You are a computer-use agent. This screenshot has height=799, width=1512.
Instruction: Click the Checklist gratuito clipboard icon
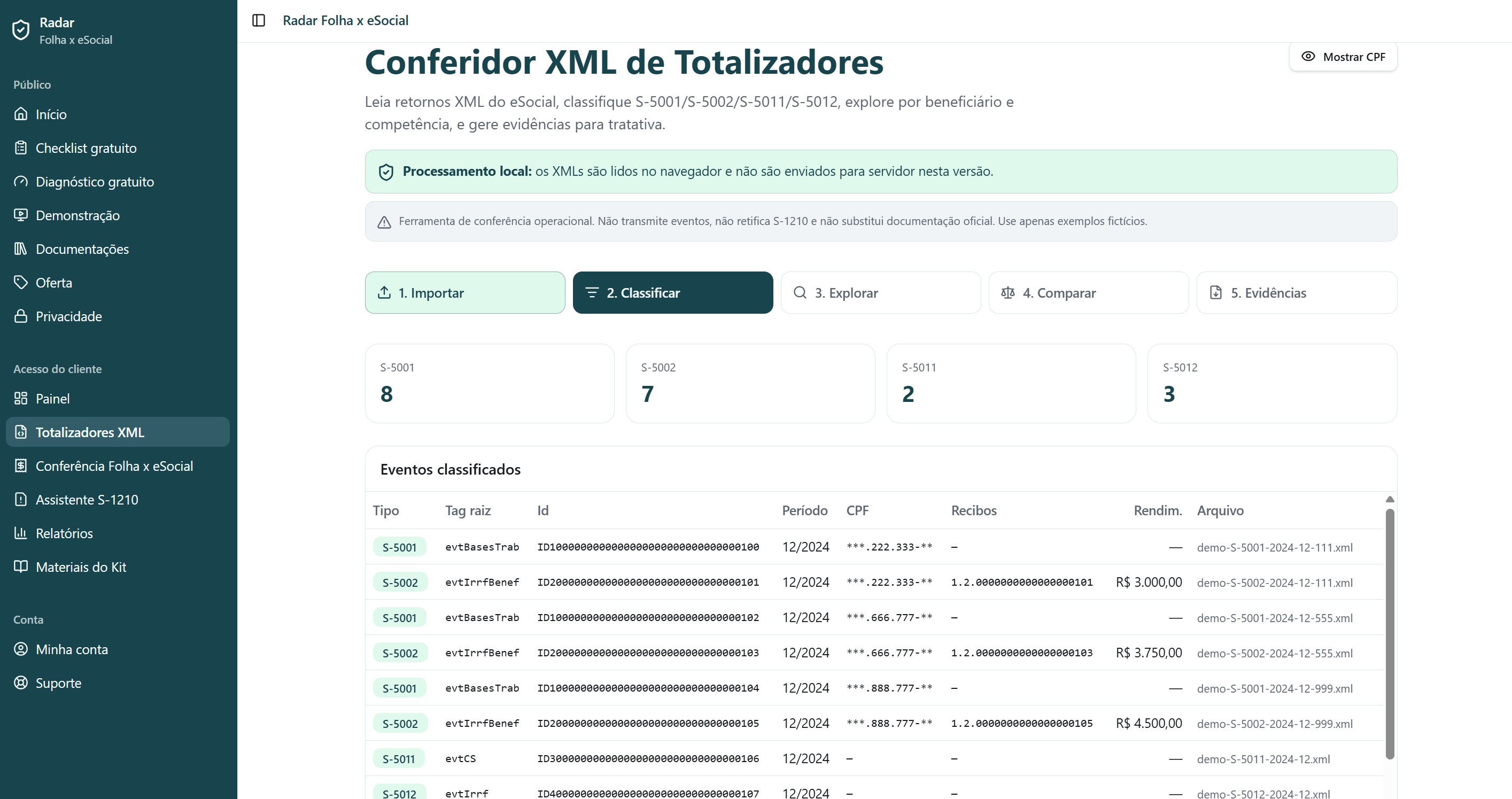pos(21,148)
